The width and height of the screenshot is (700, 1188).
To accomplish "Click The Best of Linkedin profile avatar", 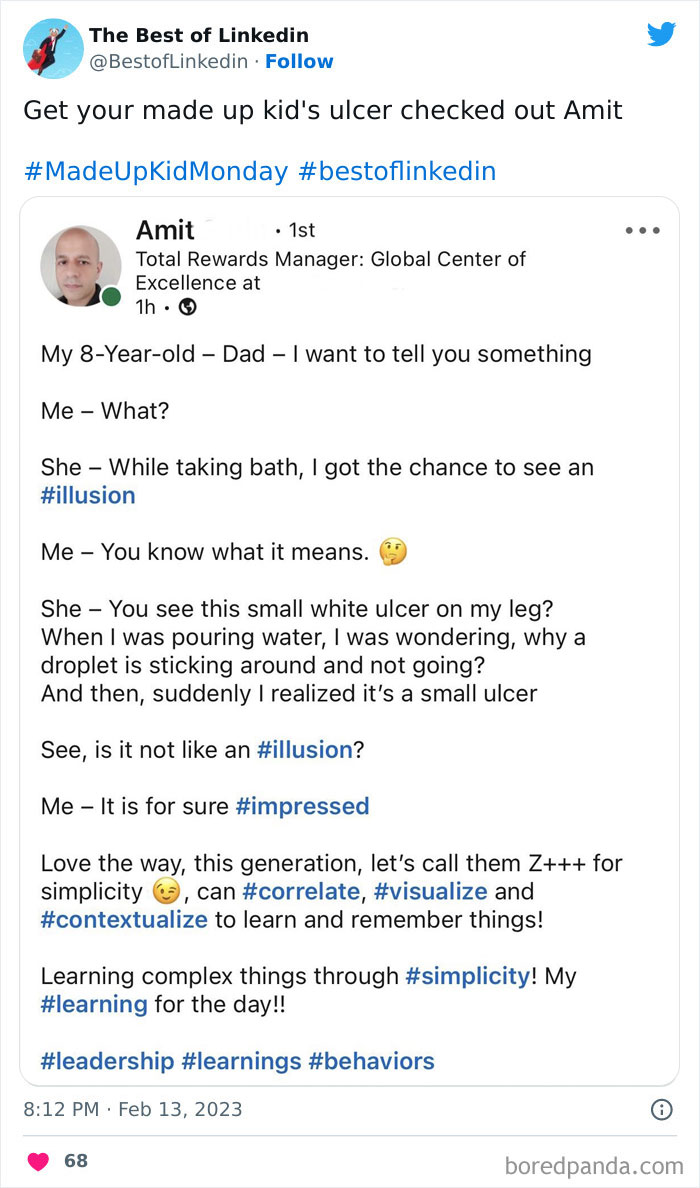I will 52,47.
